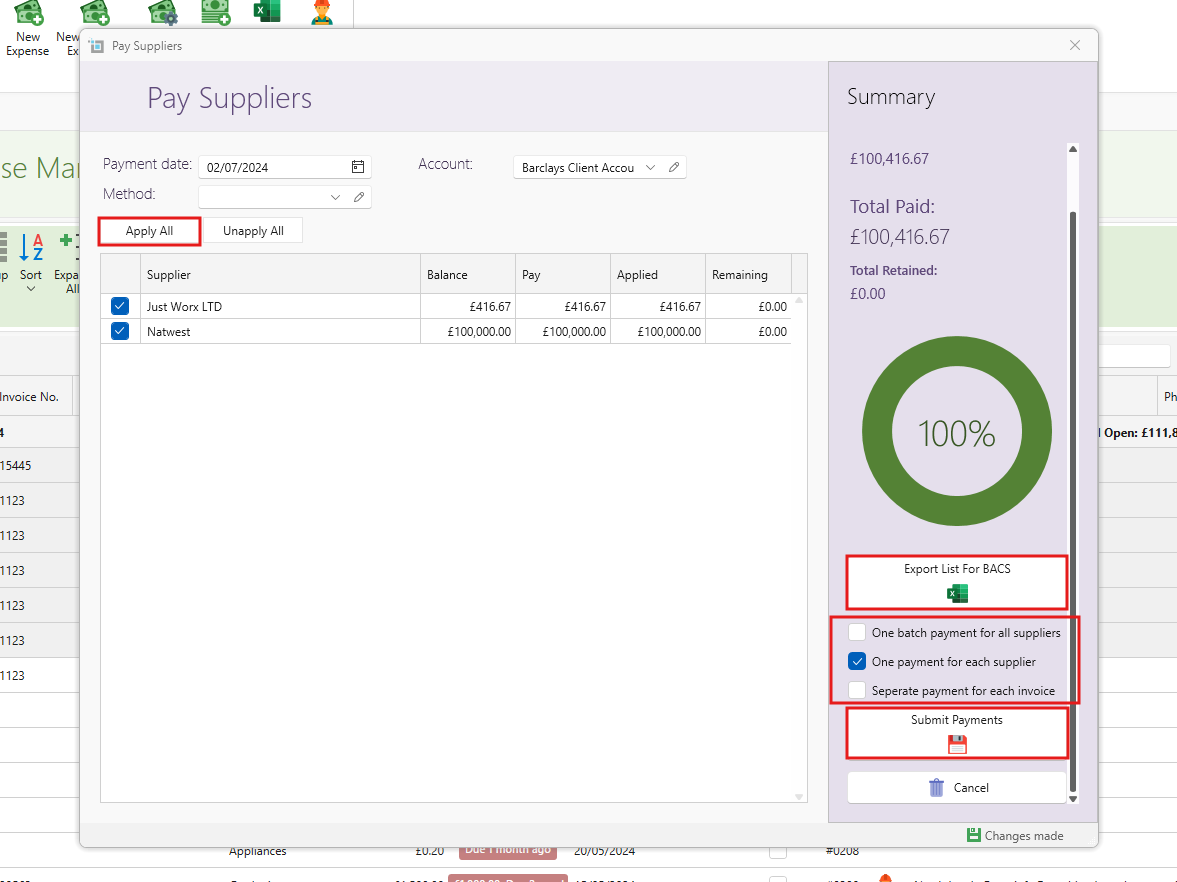Click the Summary scrollbar down arrow

[x=1073, y=799]
